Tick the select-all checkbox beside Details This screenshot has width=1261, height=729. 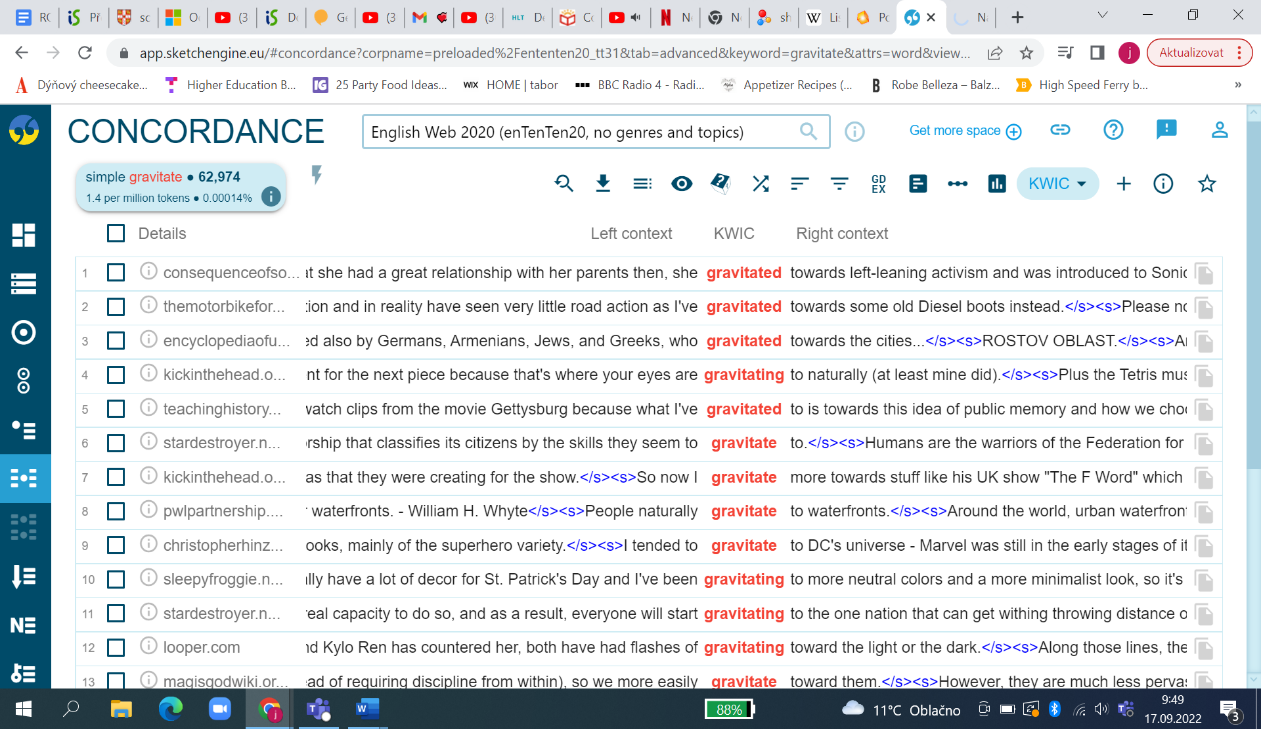116,233
